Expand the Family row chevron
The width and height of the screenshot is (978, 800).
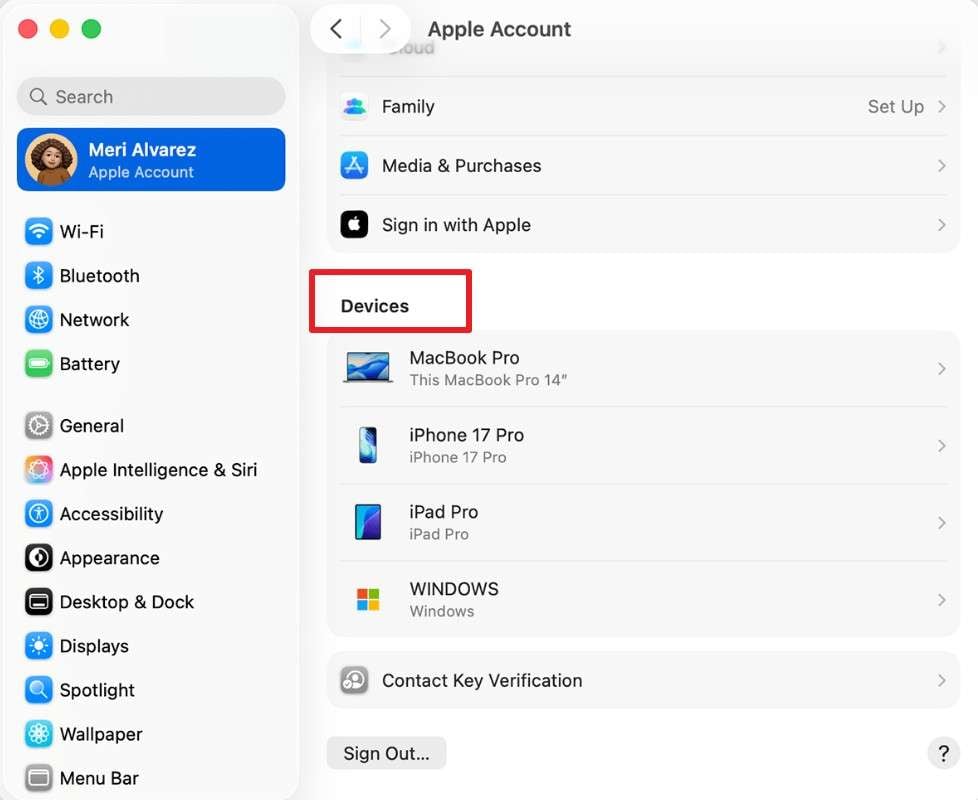tap(942, 107)
